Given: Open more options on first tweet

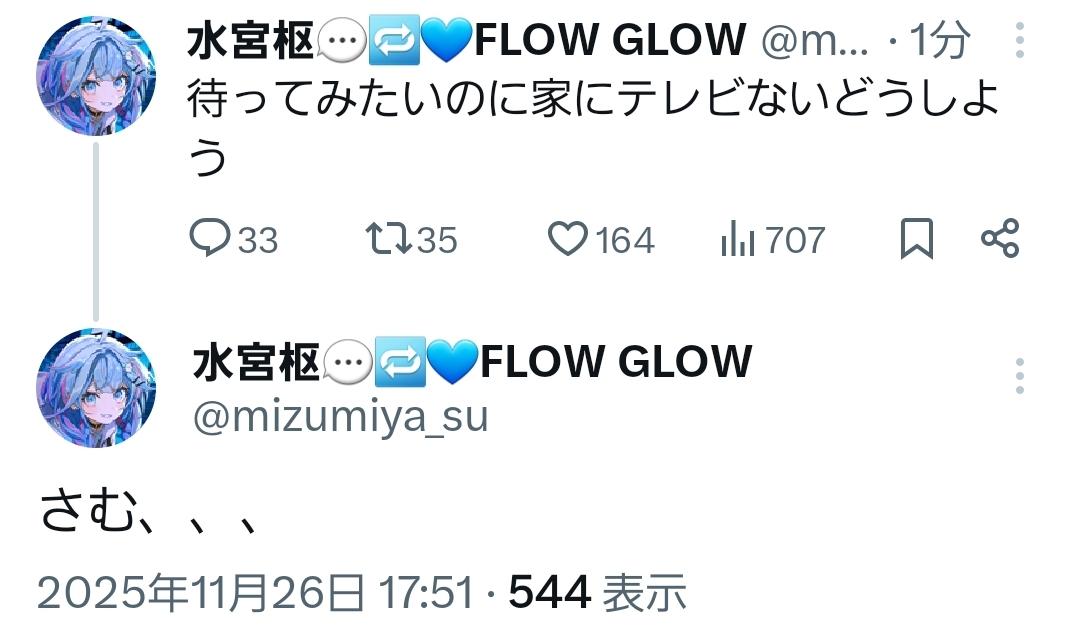Looking at the screenshot, I should coord(1020,40).
